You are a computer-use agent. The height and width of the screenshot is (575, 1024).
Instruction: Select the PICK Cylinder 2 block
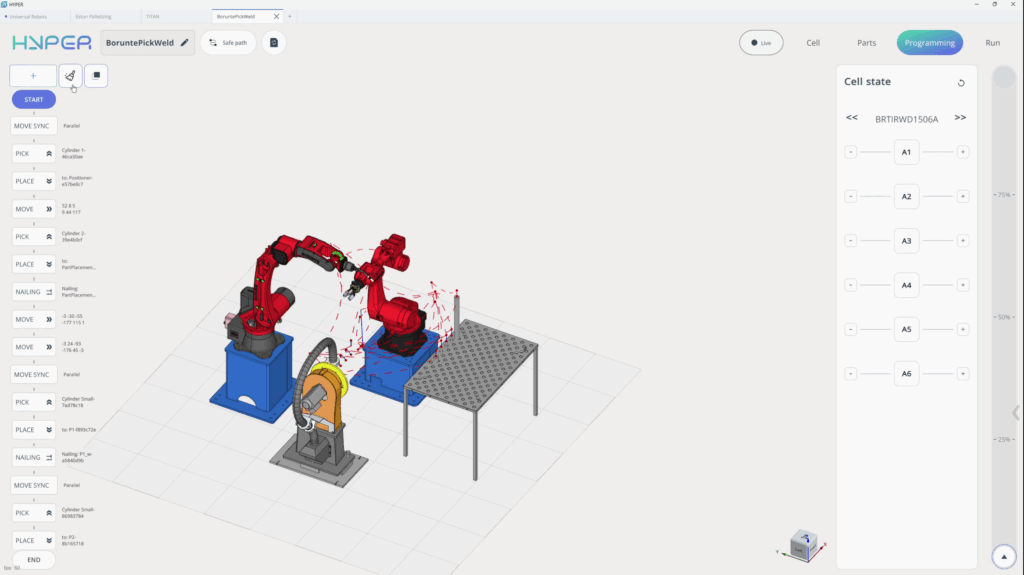pyautogui.click(x=34, y=237)
